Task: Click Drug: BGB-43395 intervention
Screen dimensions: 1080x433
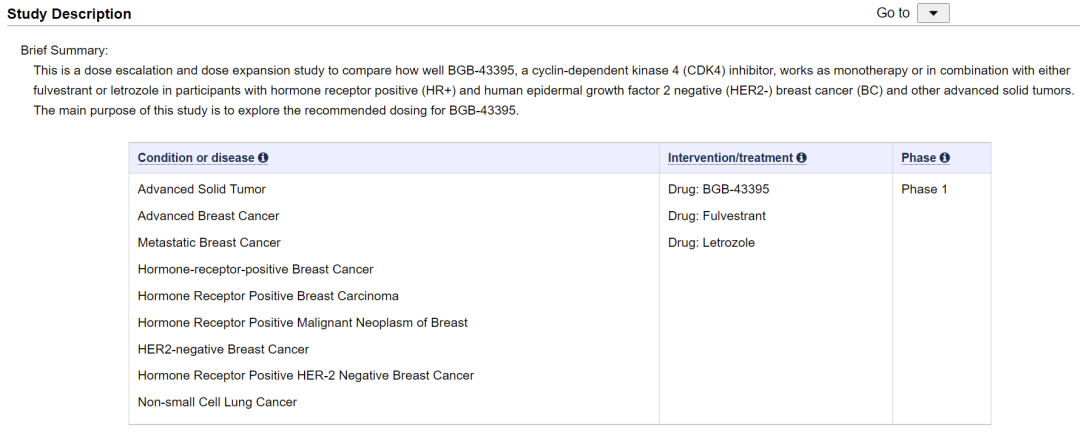Action: point(718,189)
